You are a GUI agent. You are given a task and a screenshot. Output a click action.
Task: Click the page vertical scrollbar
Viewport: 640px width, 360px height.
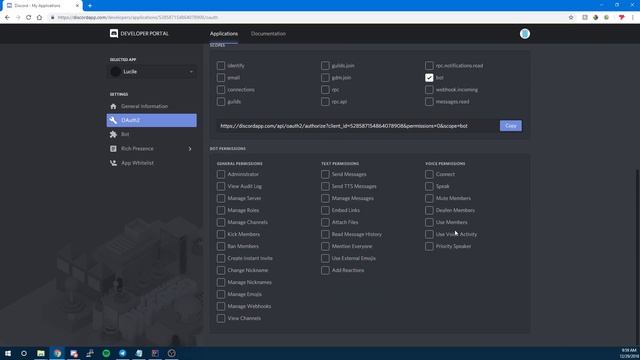tap(638, 257)
